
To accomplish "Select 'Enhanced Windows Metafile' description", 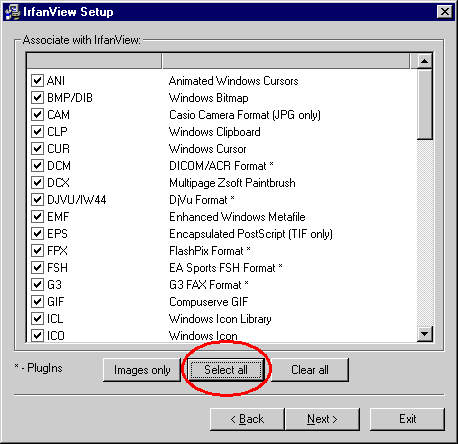I will 237,217.
